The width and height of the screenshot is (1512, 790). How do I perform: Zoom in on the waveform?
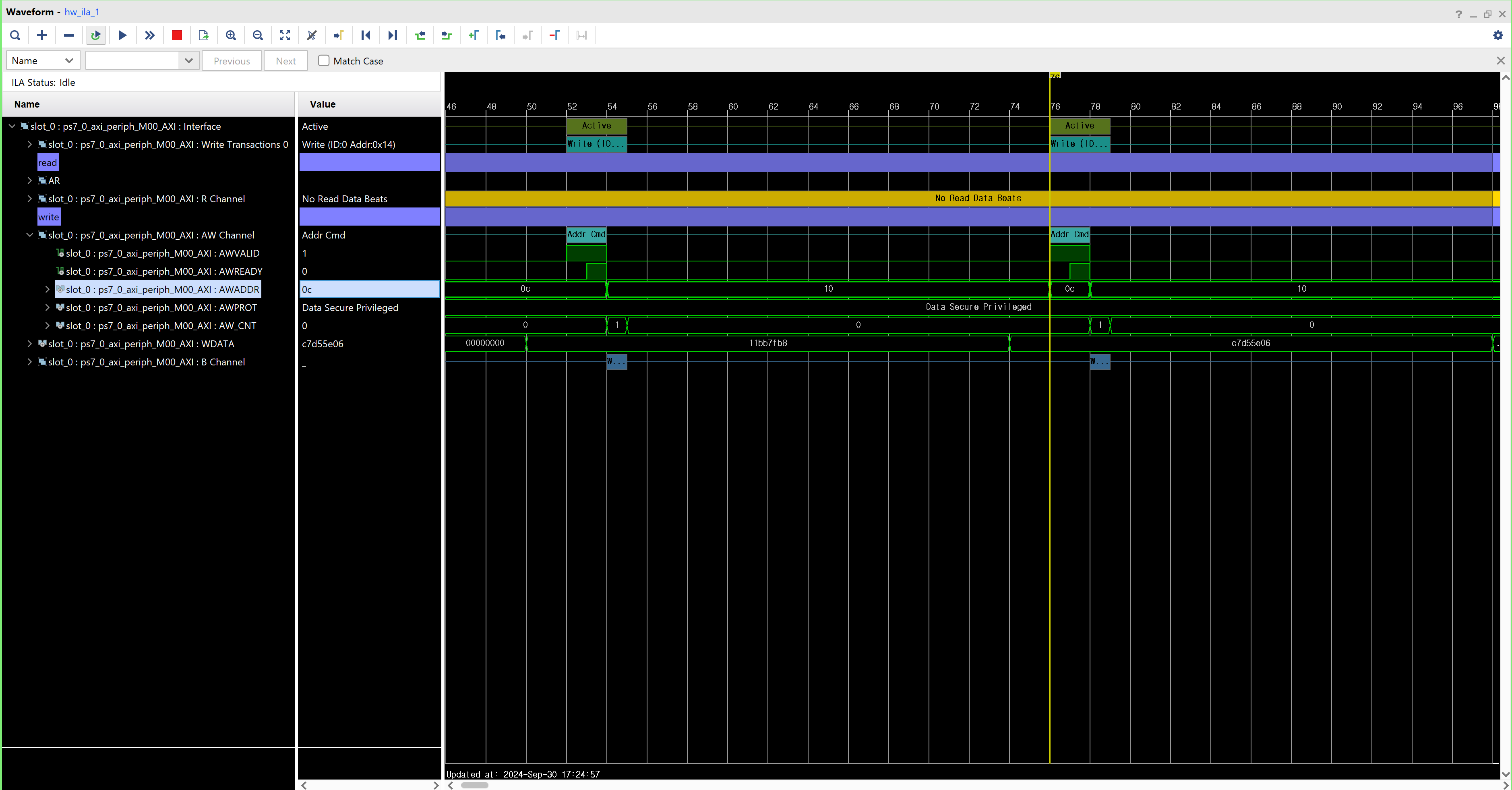pos(231,35)
